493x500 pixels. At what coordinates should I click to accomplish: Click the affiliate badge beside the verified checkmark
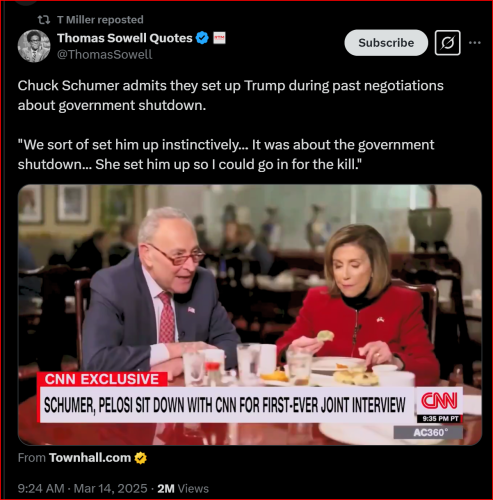[219, 38]
